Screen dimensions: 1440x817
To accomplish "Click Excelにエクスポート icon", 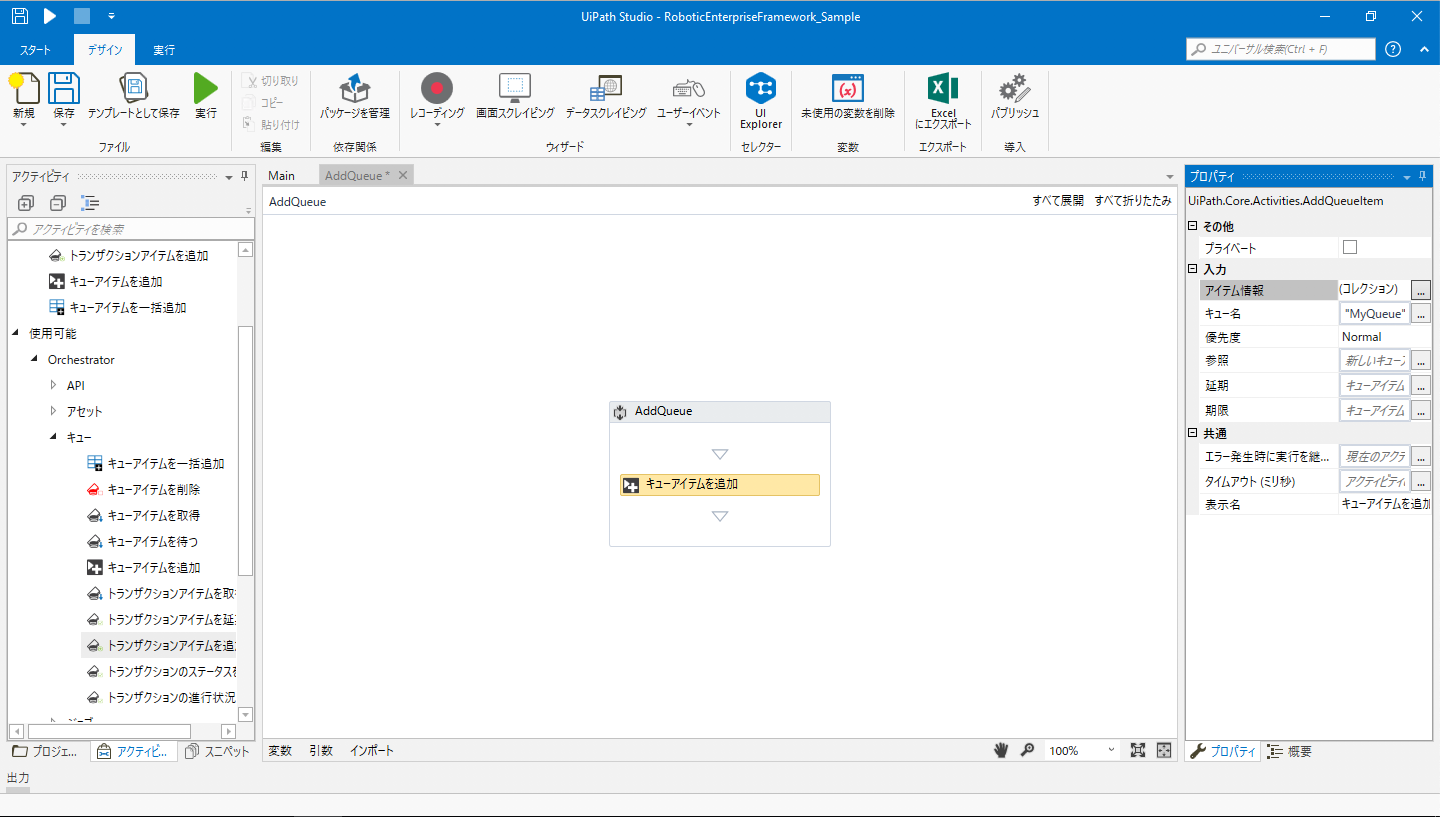I will 943,88.
